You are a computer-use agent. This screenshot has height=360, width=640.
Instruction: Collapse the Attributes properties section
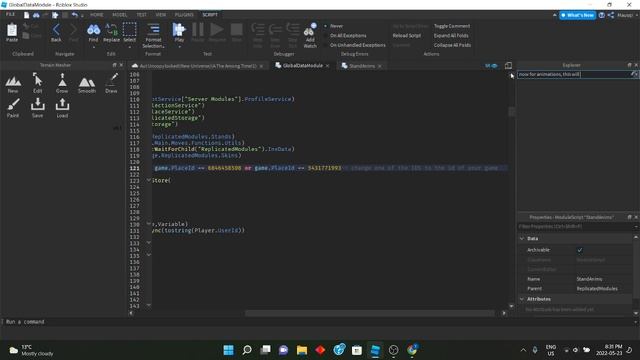(522, 299)
